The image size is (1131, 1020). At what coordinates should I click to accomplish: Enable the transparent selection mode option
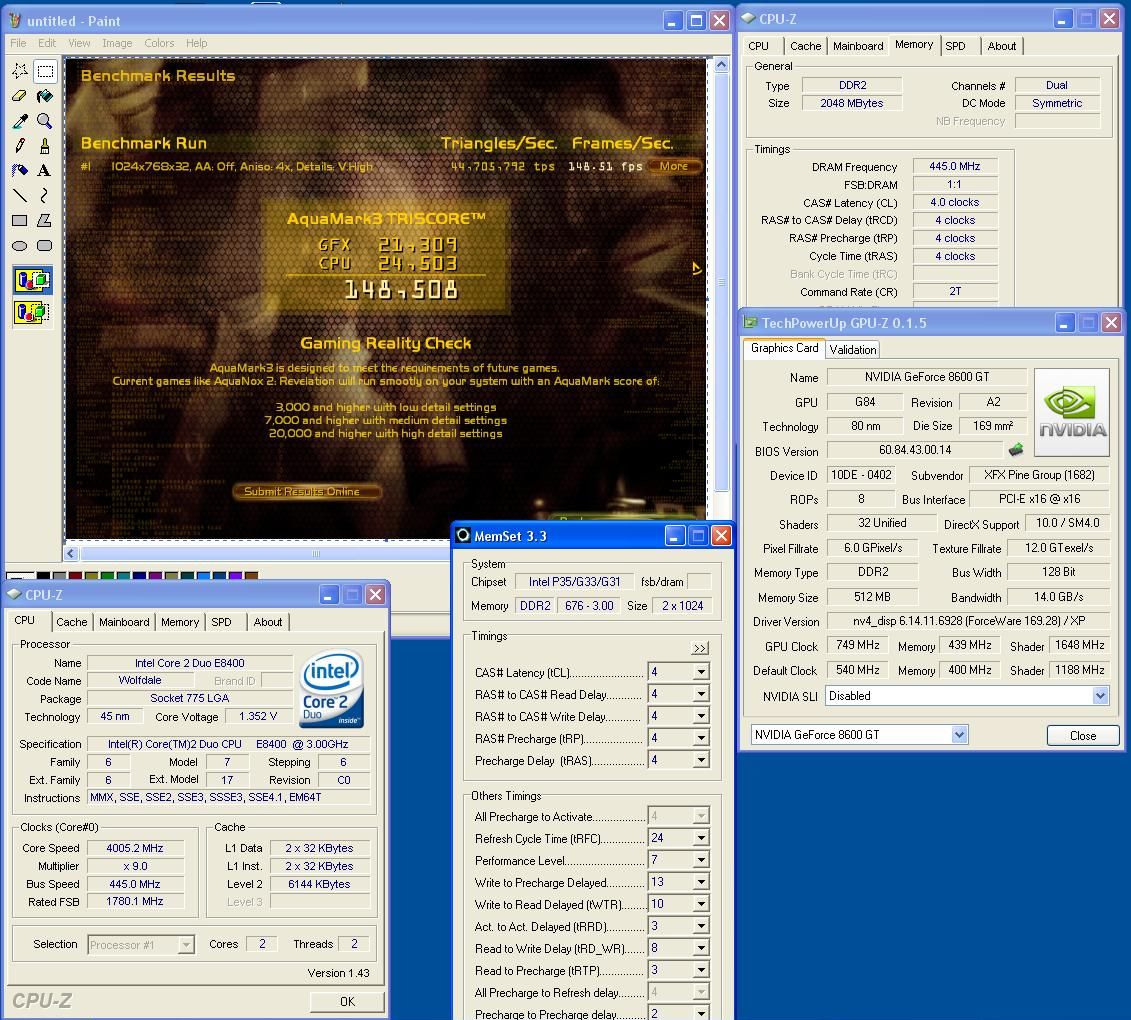[x=32, y=312]
